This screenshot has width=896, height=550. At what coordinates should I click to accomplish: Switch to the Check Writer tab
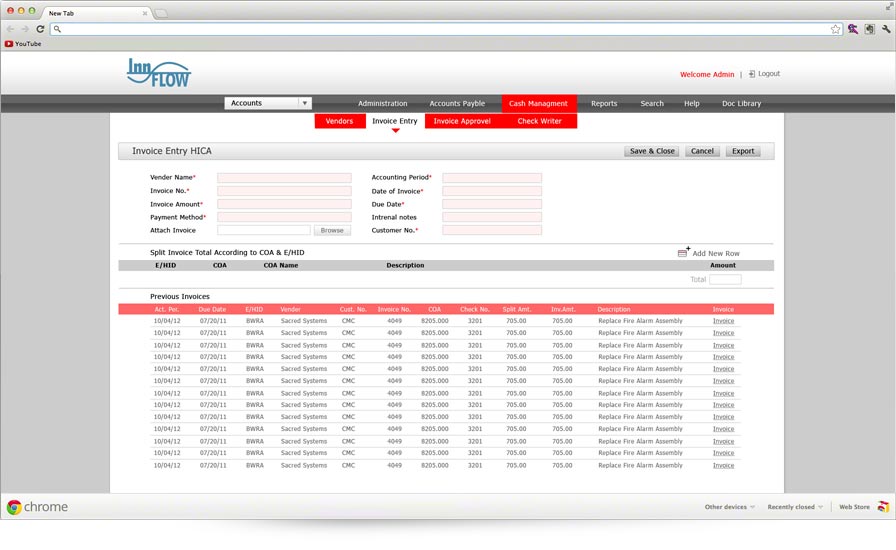click(x=539, y=121)
